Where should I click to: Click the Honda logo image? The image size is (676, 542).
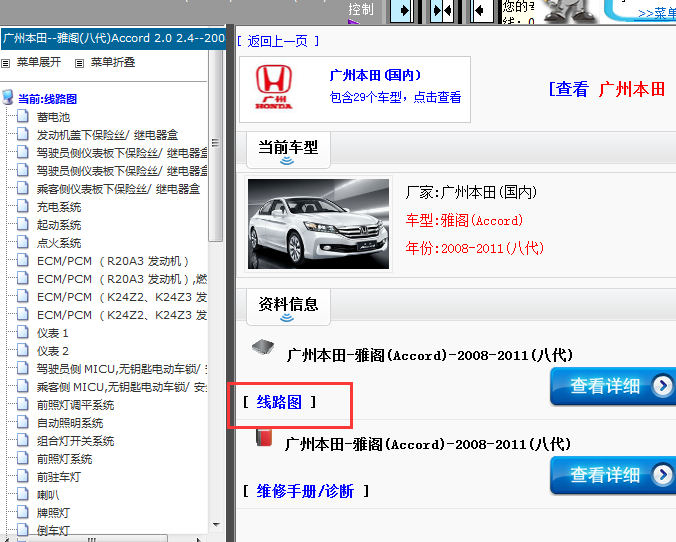(274, 88)
